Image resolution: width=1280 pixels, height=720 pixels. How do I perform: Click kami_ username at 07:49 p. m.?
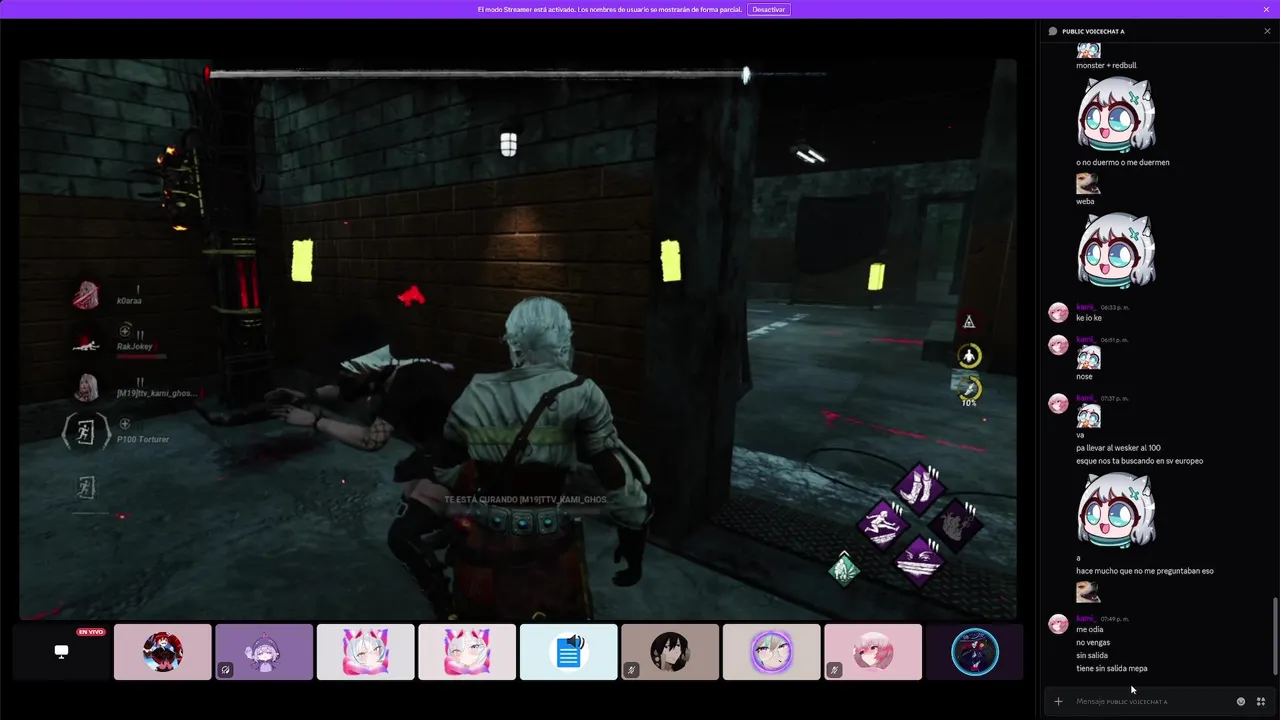point(1086,618)
